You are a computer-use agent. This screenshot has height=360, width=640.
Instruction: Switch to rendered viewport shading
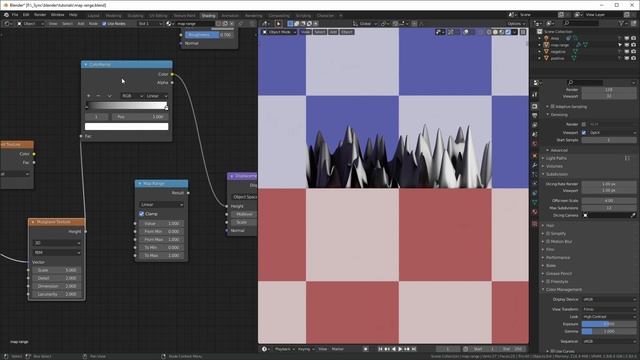508,32
